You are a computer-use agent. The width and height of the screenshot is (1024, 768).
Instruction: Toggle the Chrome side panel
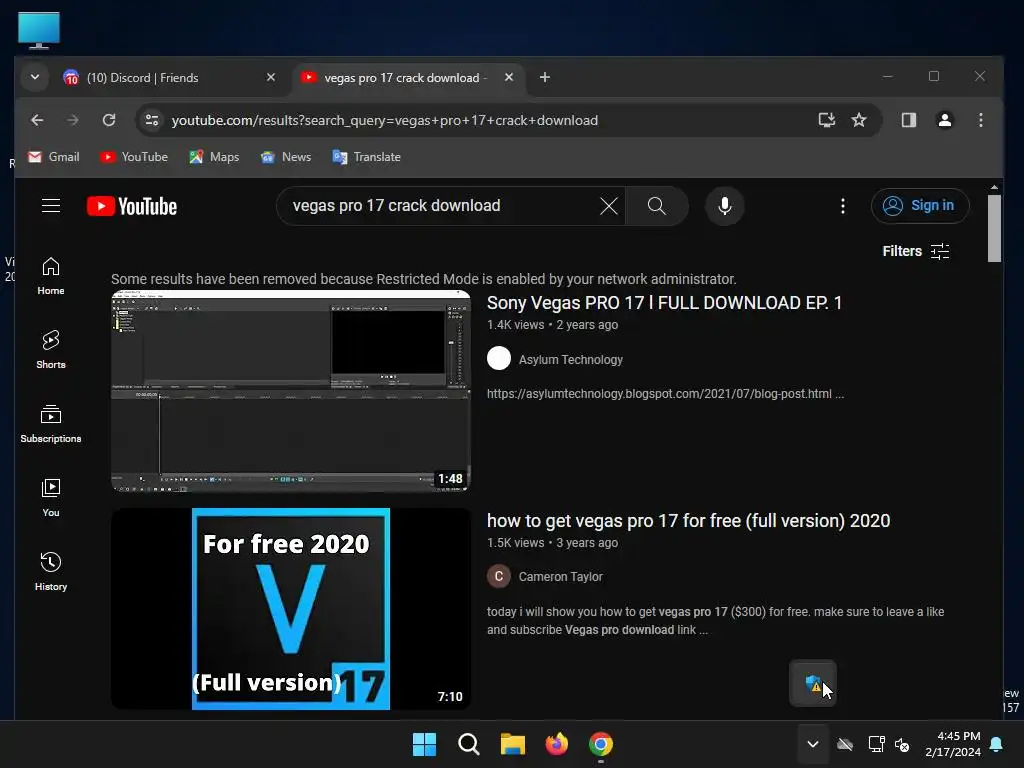point(908,120)
